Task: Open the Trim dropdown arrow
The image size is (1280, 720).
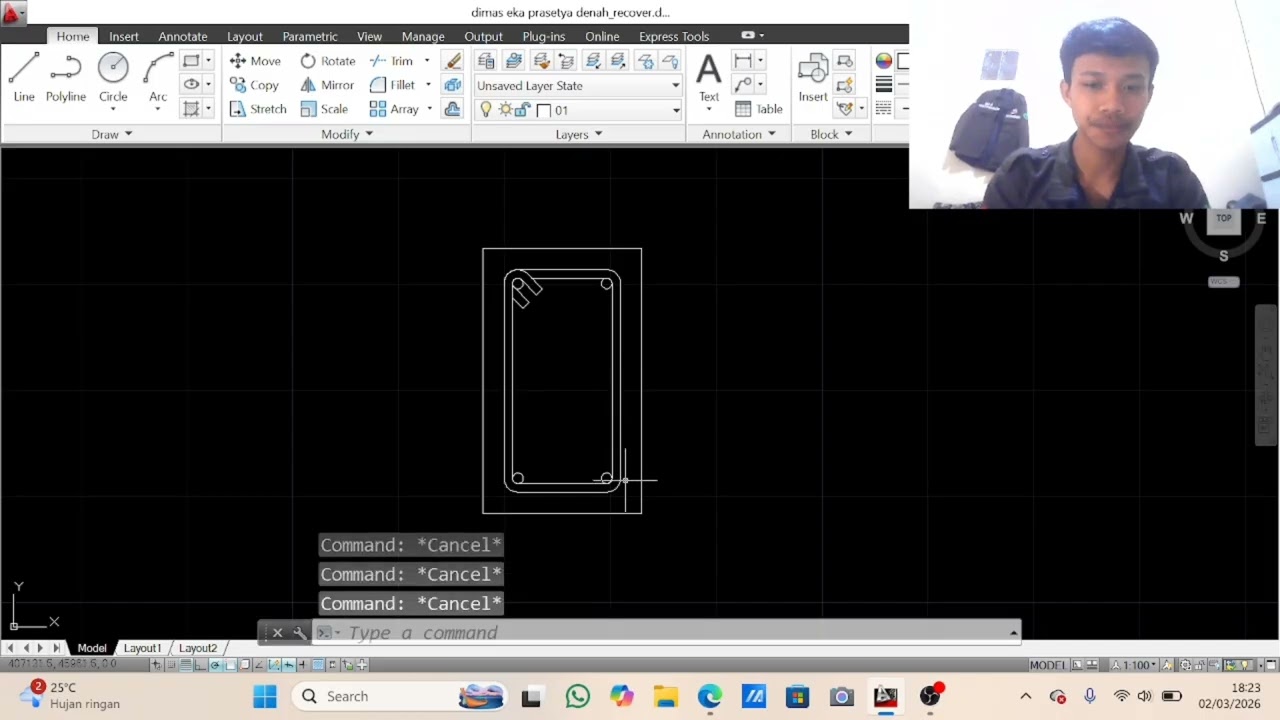Action: tap(427, 61)
